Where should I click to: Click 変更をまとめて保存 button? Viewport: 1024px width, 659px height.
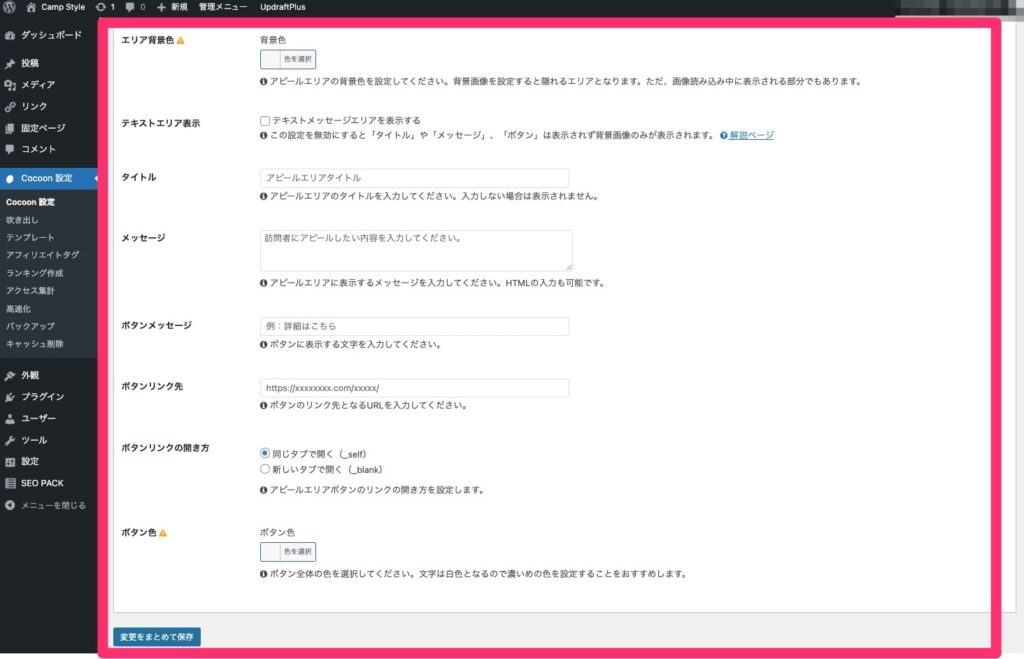[x=157, y=637]
